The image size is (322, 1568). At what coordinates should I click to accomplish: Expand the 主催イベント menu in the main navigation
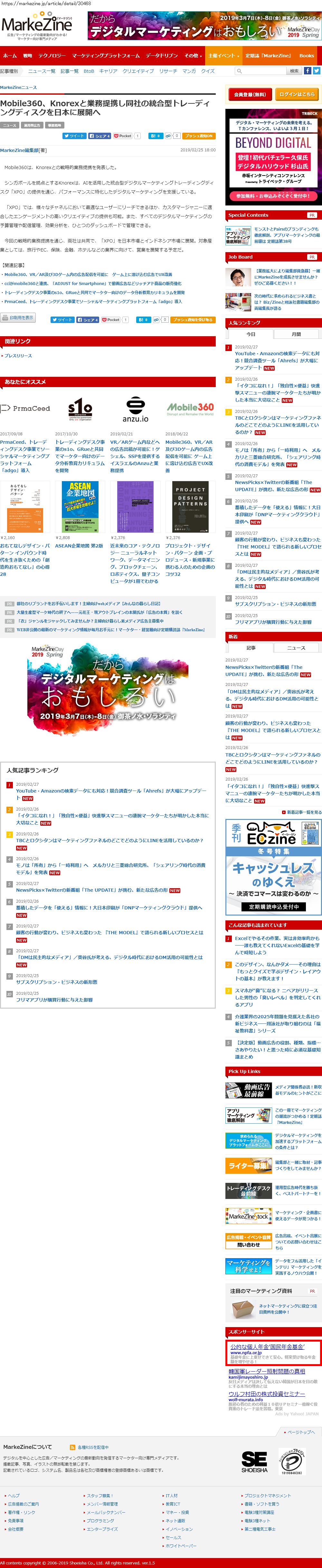(223, 55)
